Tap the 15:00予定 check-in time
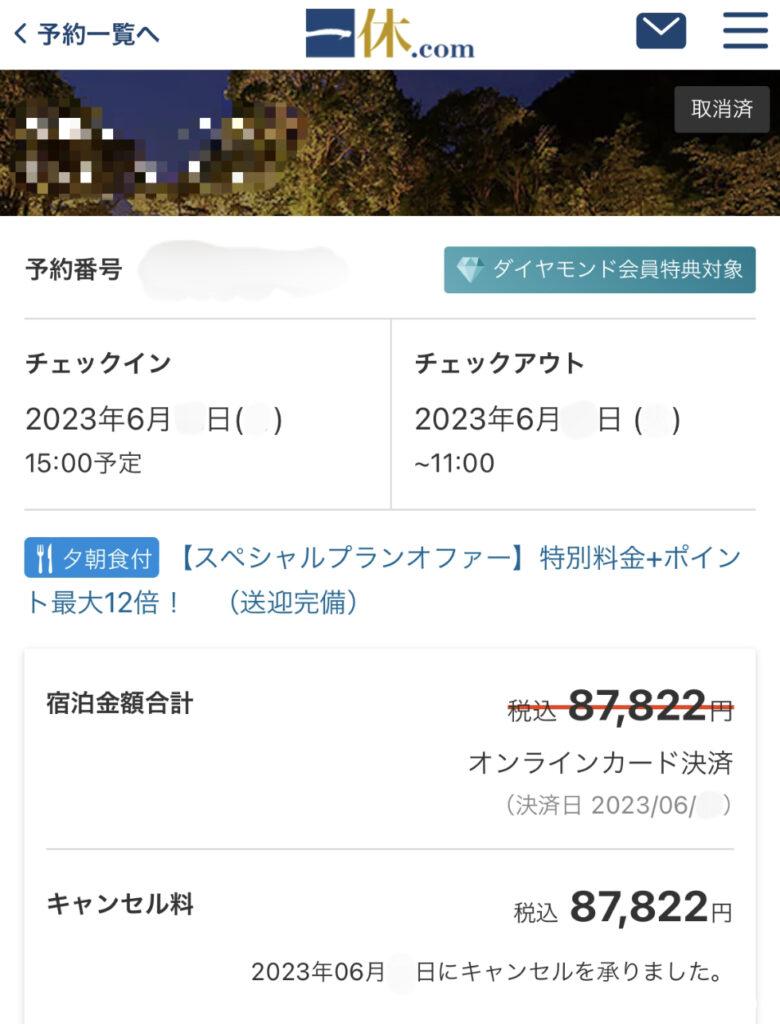 pos(84,463)
